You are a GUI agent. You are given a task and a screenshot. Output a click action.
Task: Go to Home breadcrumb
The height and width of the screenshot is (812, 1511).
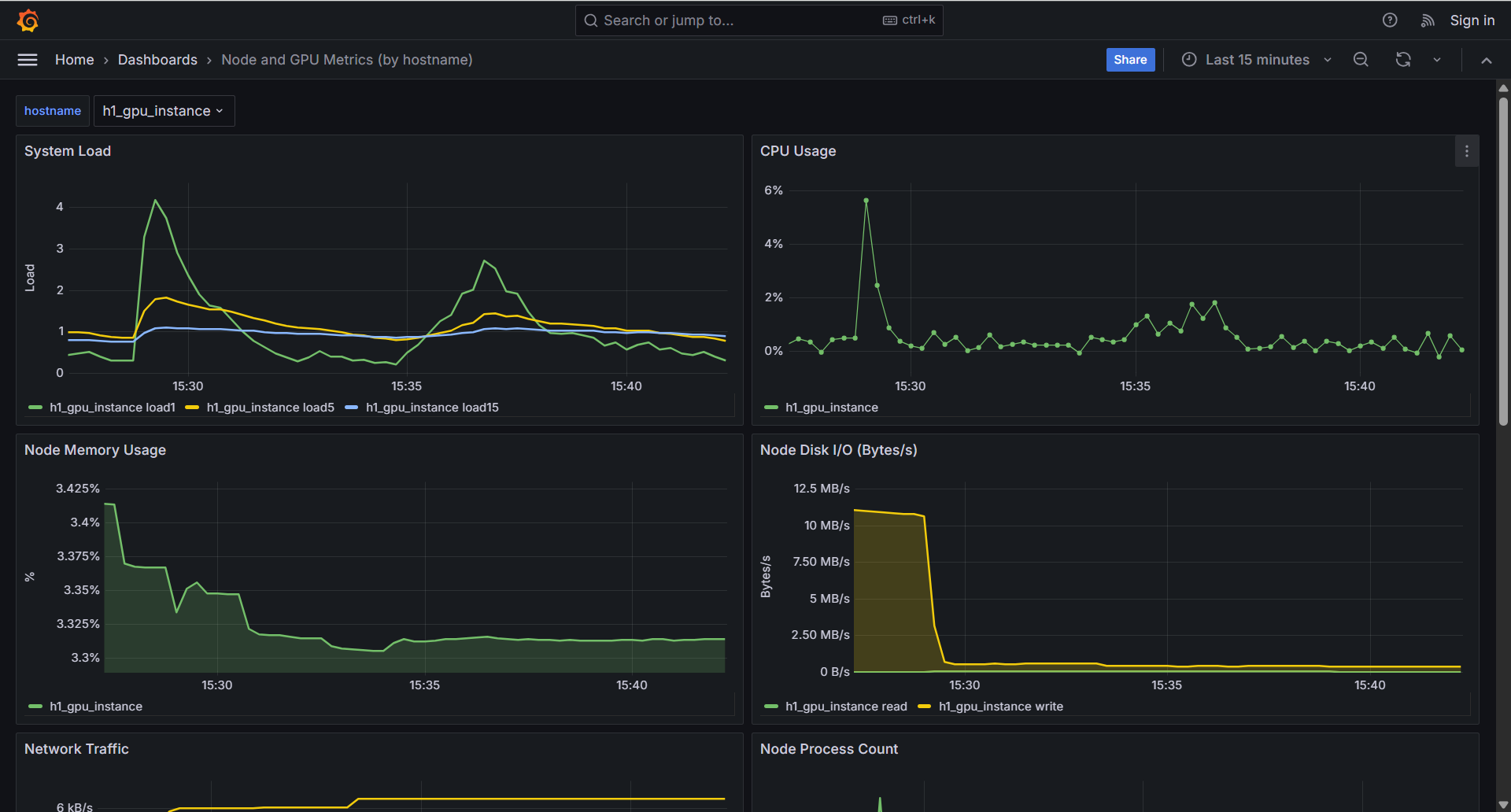[74, 60]
